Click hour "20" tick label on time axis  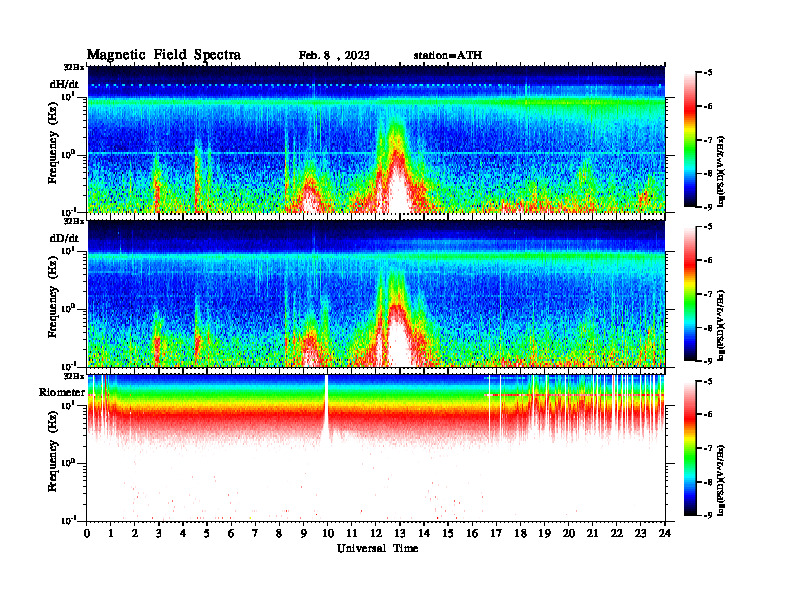point(568,533)
